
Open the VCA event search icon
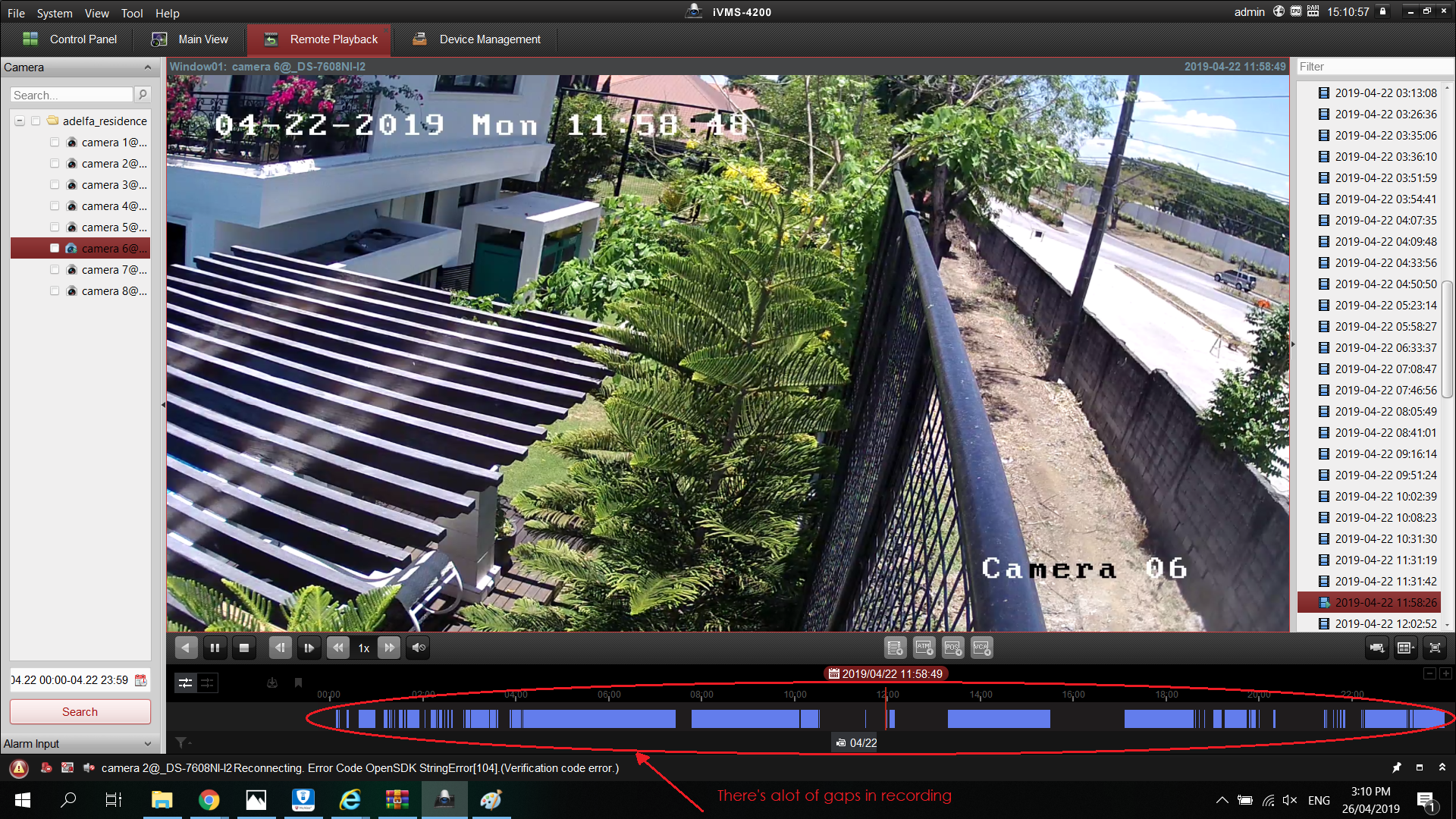tap(981, 648)
